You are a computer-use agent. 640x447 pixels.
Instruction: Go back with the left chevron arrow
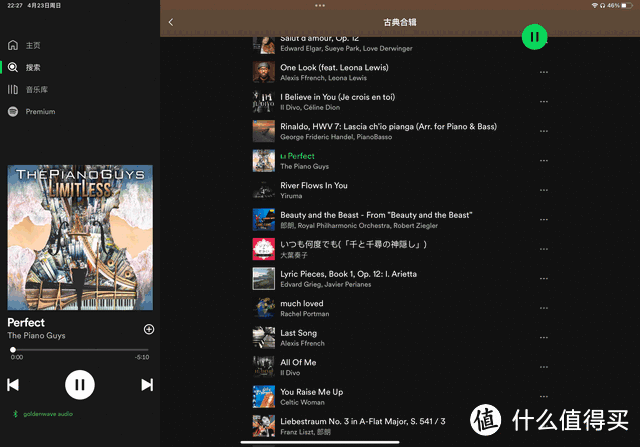[171, 22]
